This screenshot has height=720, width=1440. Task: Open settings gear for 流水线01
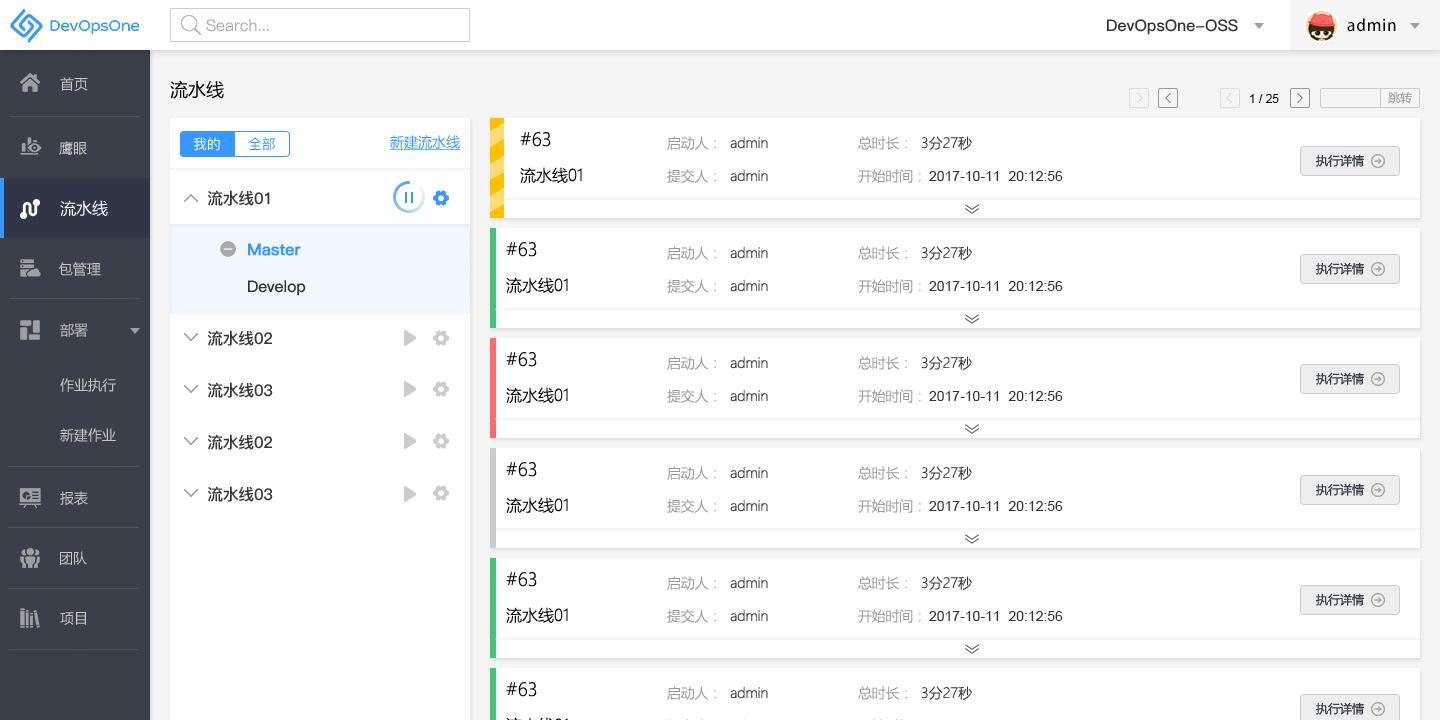point(441,198)
